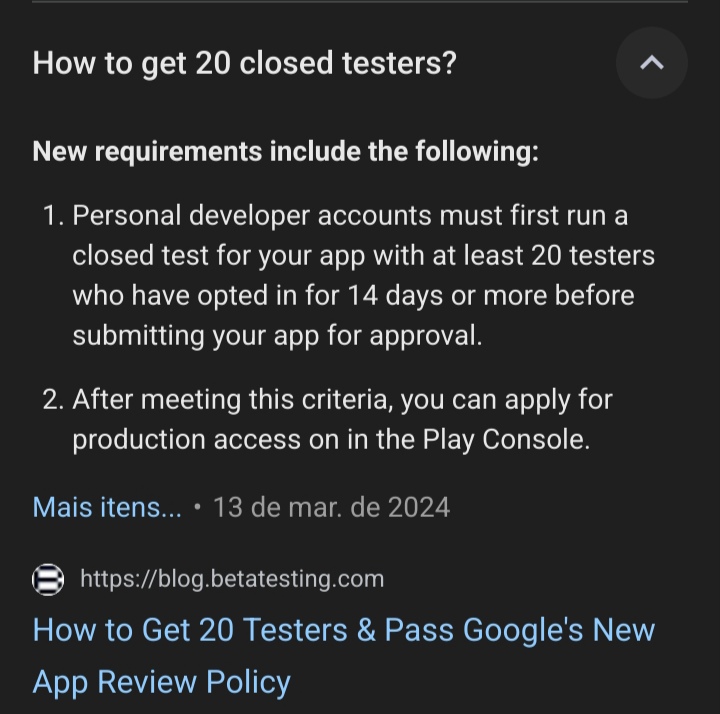Click the date 13 de mar. de 2024
Viewport: 720px width, 714px height.
pyautogui.click(x=332, y=507)
